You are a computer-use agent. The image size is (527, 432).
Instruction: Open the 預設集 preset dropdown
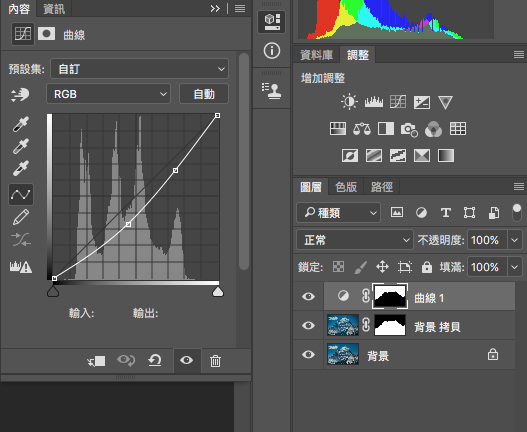pyautogui.click(x=139, y=69)
